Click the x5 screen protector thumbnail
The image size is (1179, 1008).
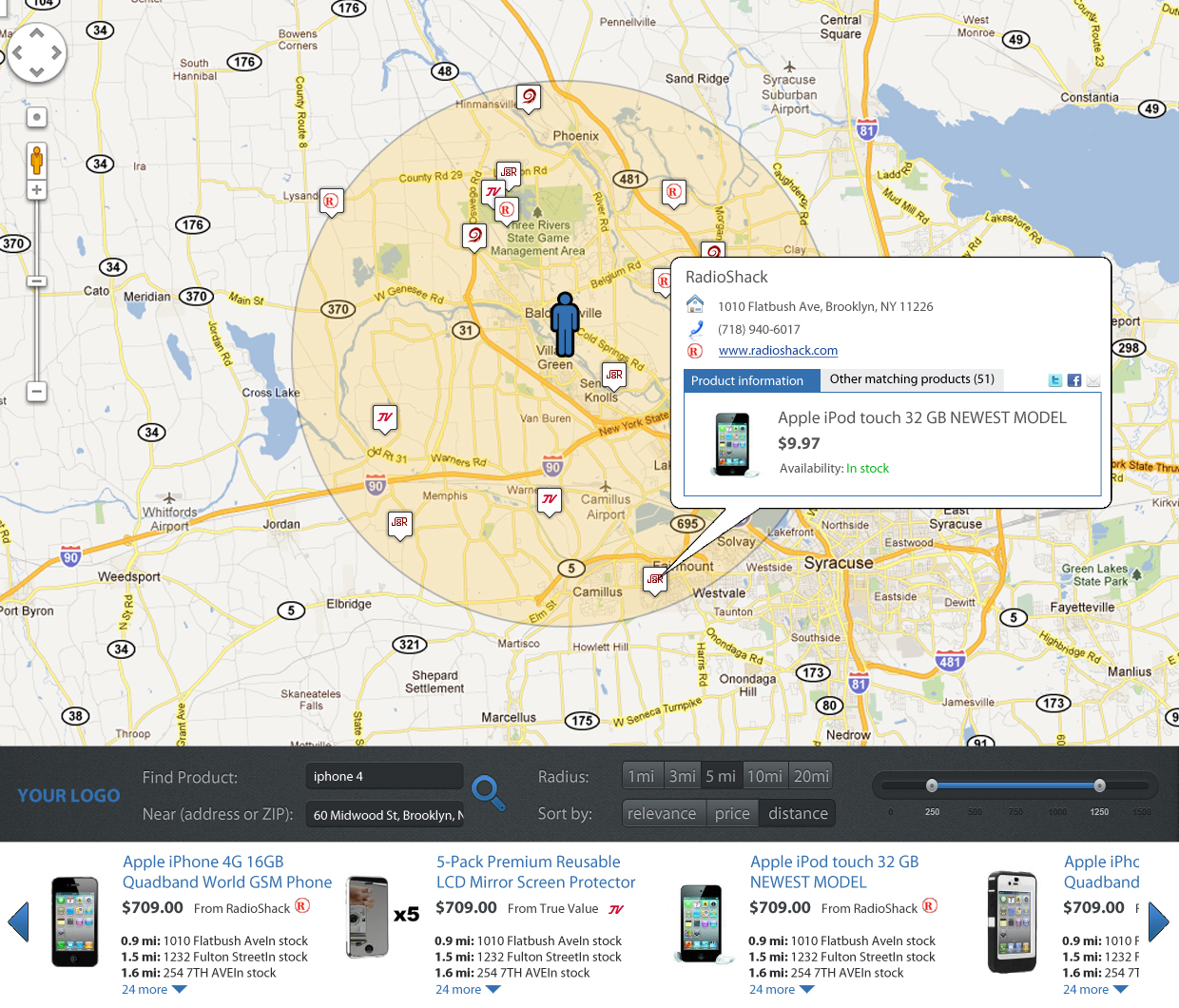pos(382,917)
